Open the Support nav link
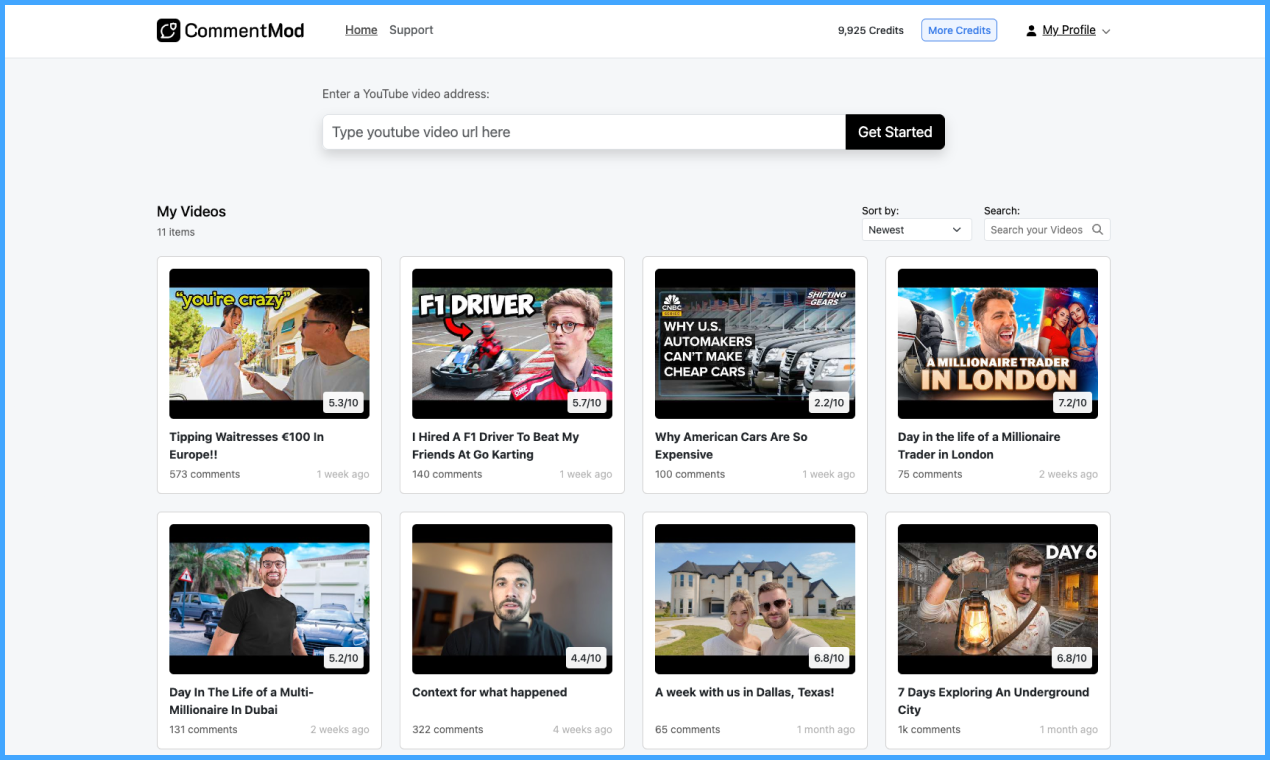1270x760 pixels. (x=411, y=30)
